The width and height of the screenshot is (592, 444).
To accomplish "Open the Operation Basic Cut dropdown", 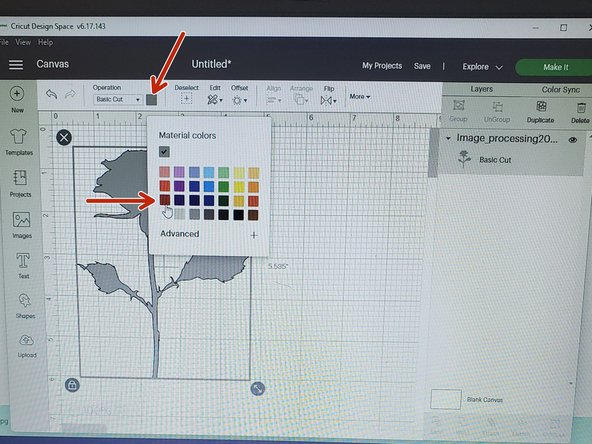I will pos(117,99).
